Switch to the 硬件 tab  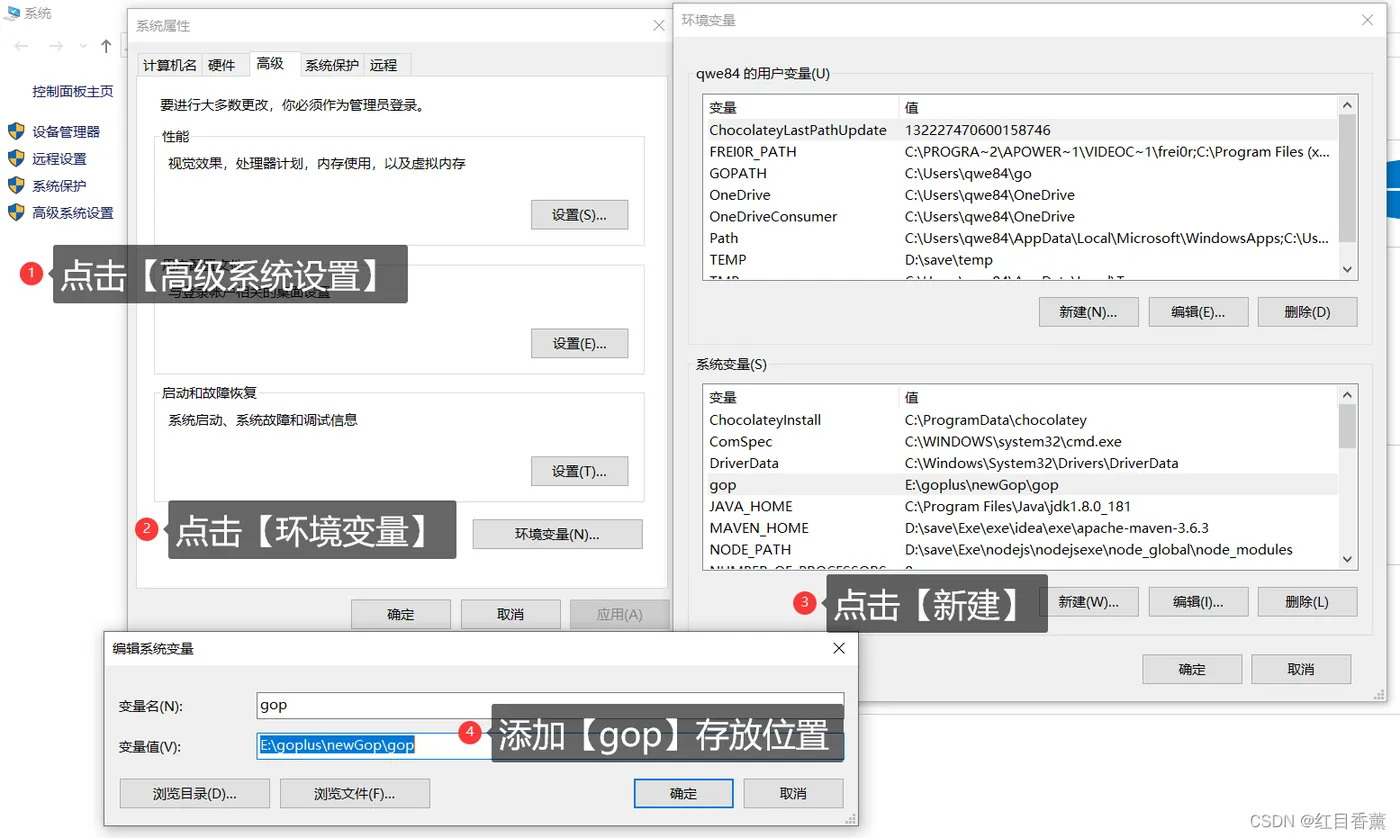coord(222,65)
